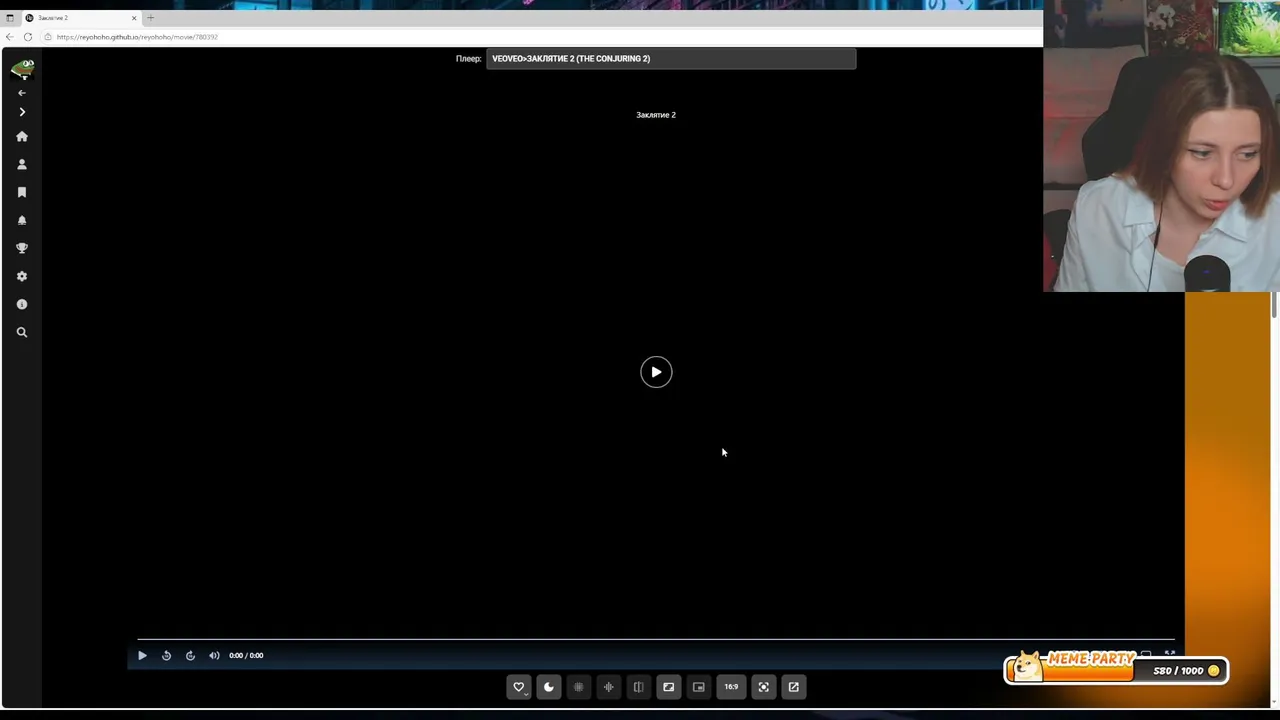Skip forward using the forward button
This screenshot has width=1280, height=720.
click(x=190, y=656)
